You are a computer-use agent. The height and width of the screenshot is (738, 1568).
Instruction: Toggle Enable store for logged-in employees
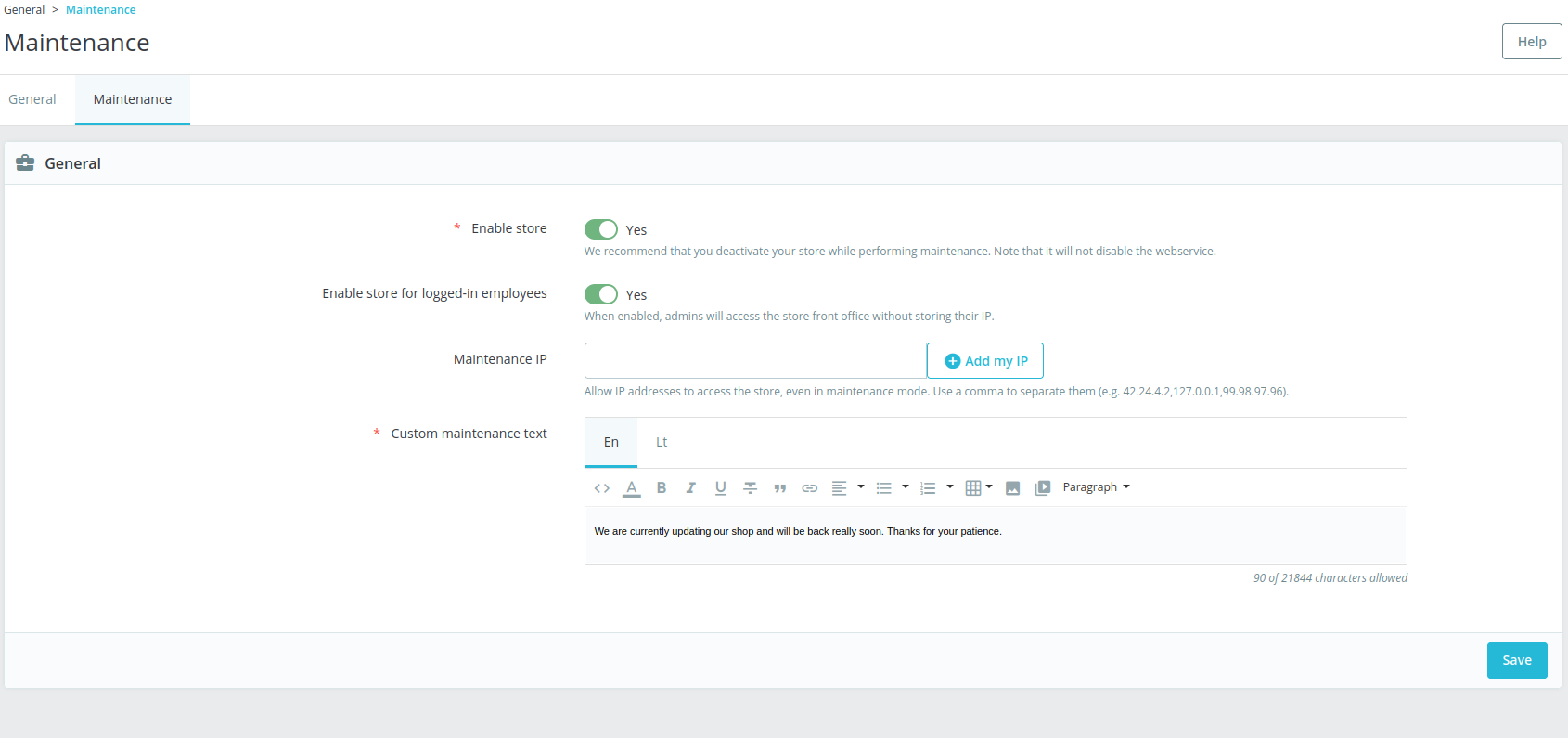click(601, 294)
